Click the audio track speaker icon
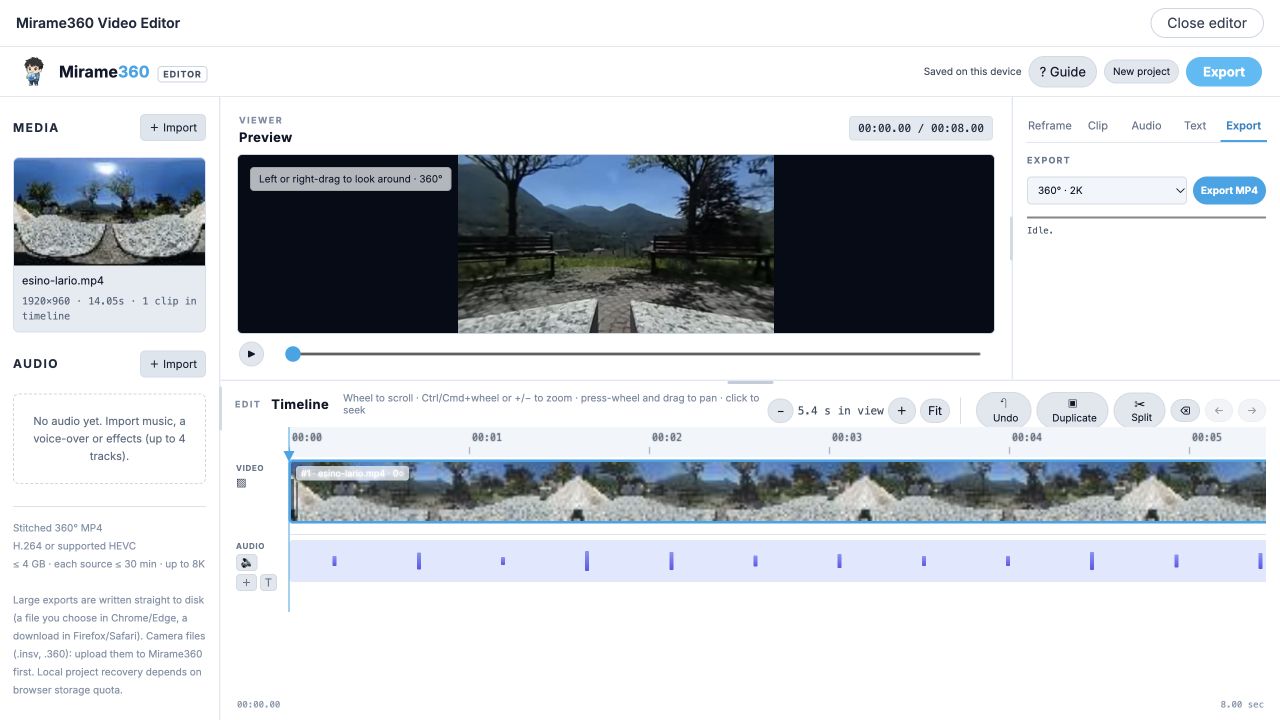1280x720 pixels. coord(247,563)
